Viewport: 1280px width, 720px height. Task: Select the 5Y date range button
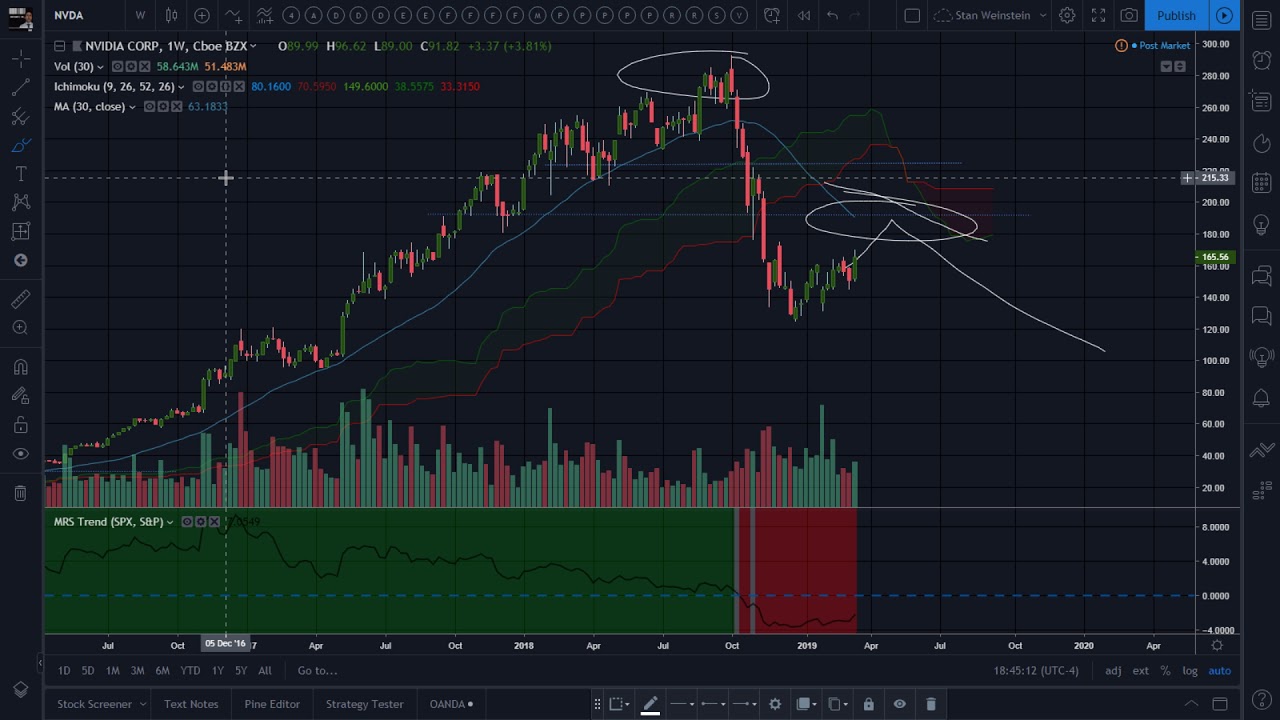click(x=241, y=670)
